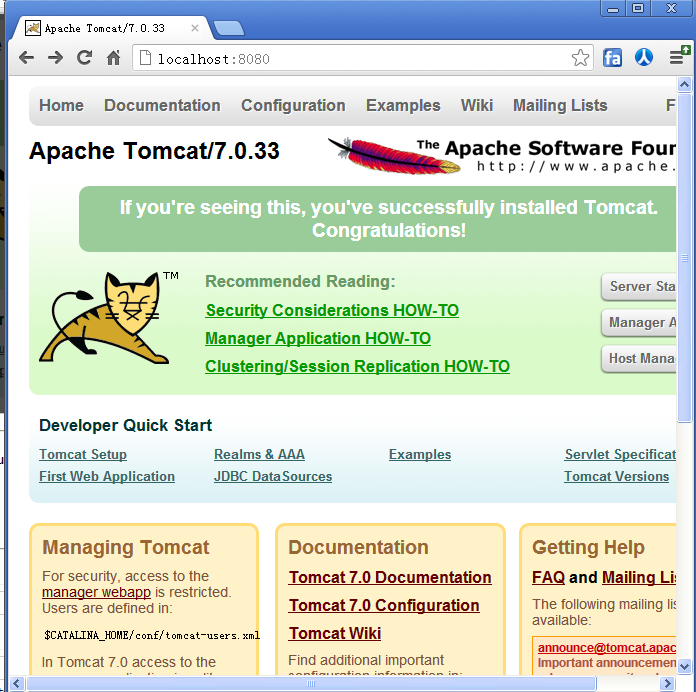The image size is (696, 692).
Task: Open the blue circular extension icon
Action: pos(644,57)
